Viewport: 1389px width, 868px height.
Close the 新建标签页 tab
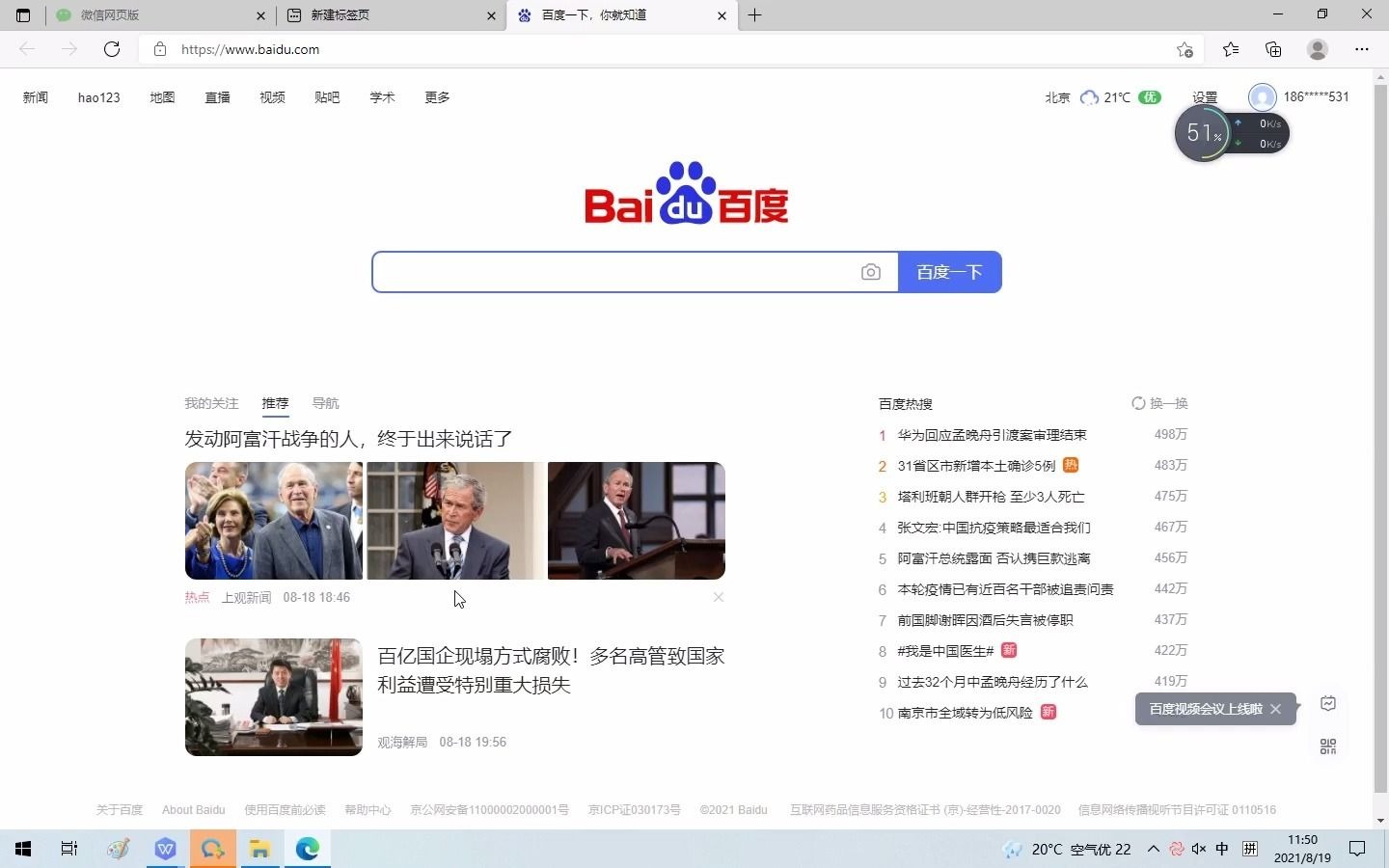coord(491,15)
